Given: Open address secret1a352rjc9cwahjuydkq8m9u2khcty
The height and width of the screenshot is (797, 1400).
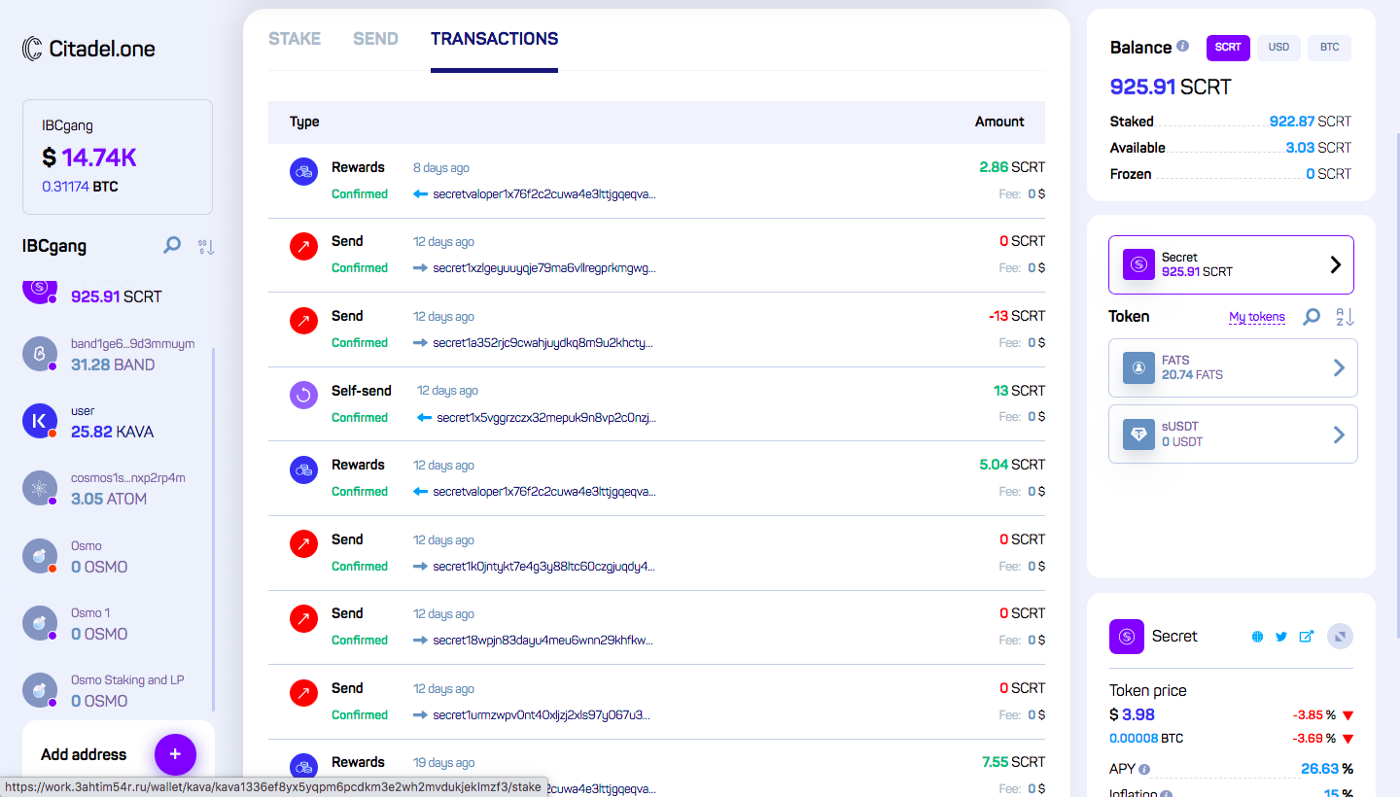Looking at the screenshot, I should [x=543, y=343].
